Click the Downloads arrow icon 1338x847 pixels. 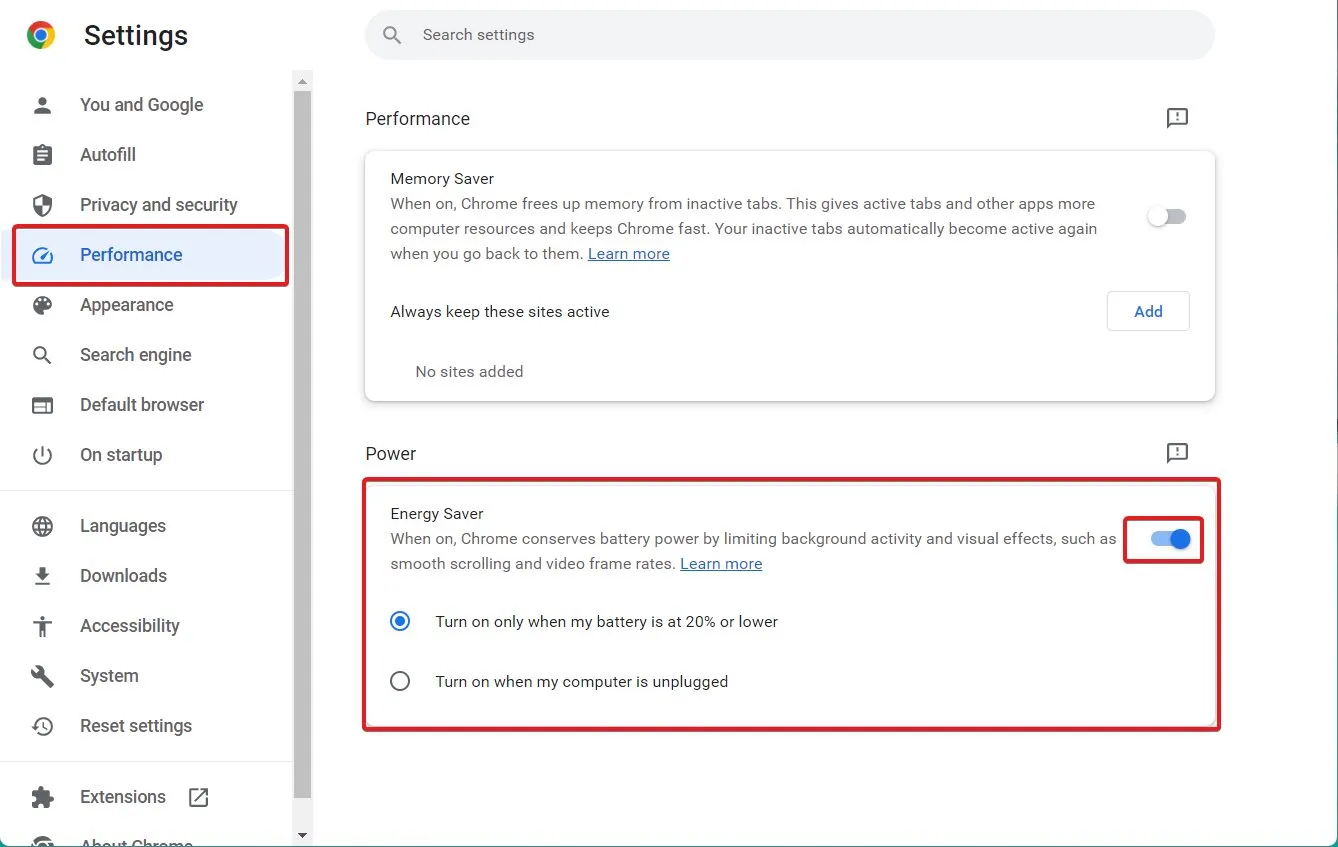[42, 576]
